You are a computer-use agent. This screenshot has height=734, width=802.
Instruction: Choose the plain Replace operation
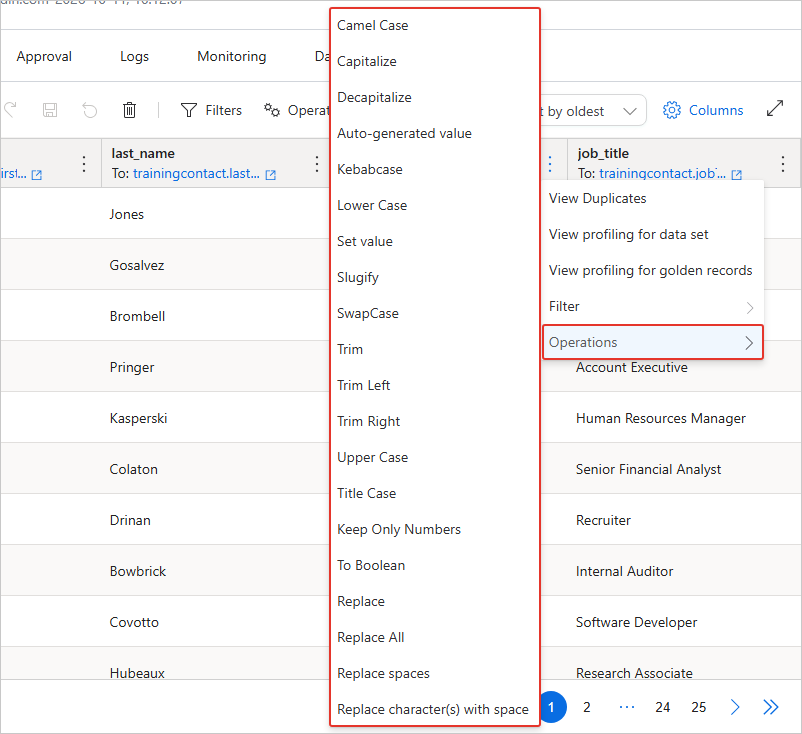[x=435, y=602]
